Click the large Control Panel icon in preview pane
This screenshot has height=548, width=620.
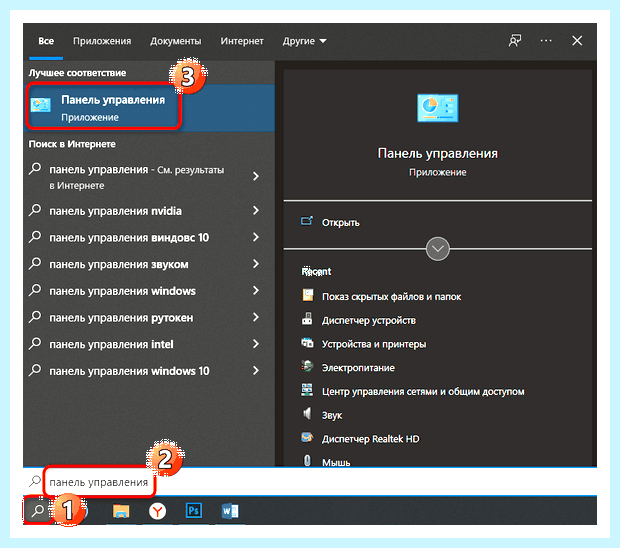[x=438, y=108]
